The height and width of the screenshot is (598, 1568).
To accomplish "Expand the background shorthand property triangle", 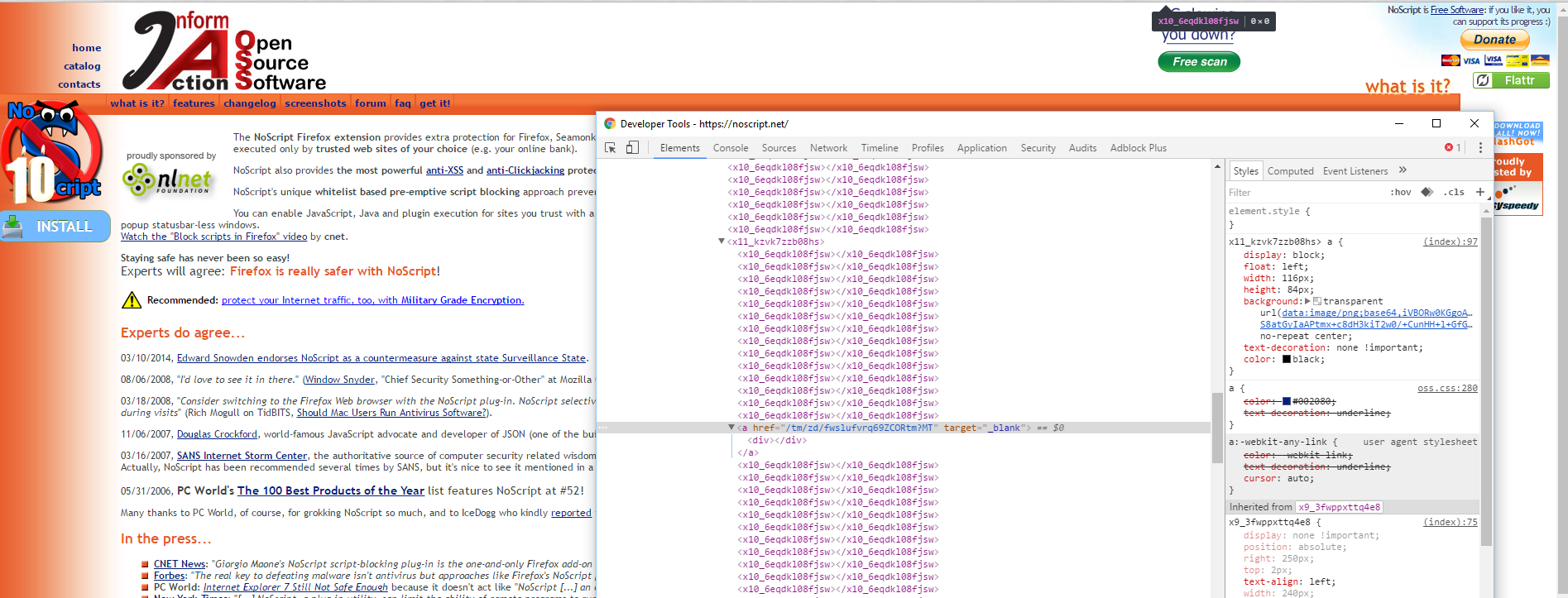I will (x=1307, y=301).
